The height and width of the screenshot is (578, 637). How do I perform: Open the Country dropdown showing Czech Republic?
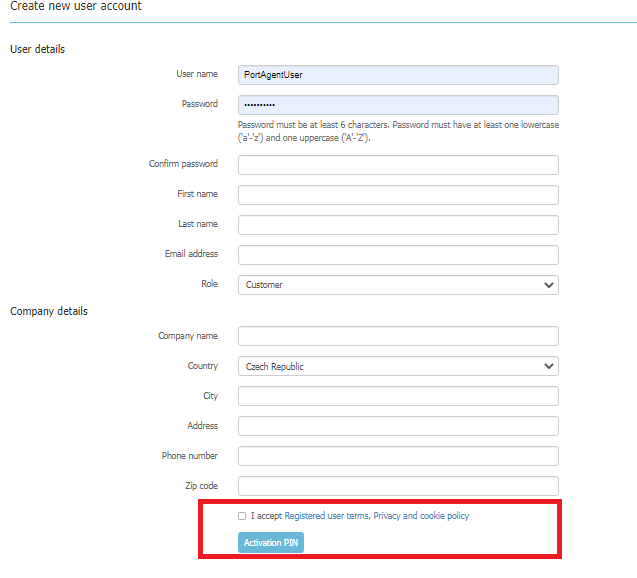tap(398, 366)
